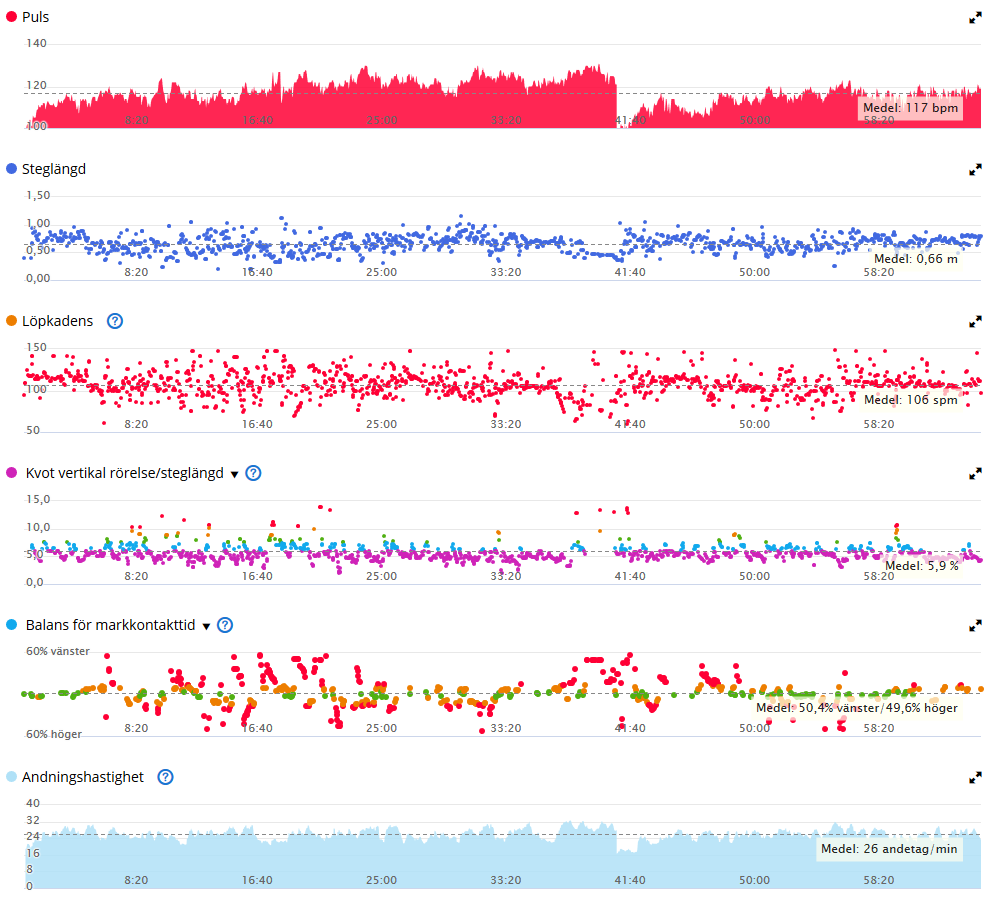Click the 150 axis value on Löpkadens chart

[36, 347]
